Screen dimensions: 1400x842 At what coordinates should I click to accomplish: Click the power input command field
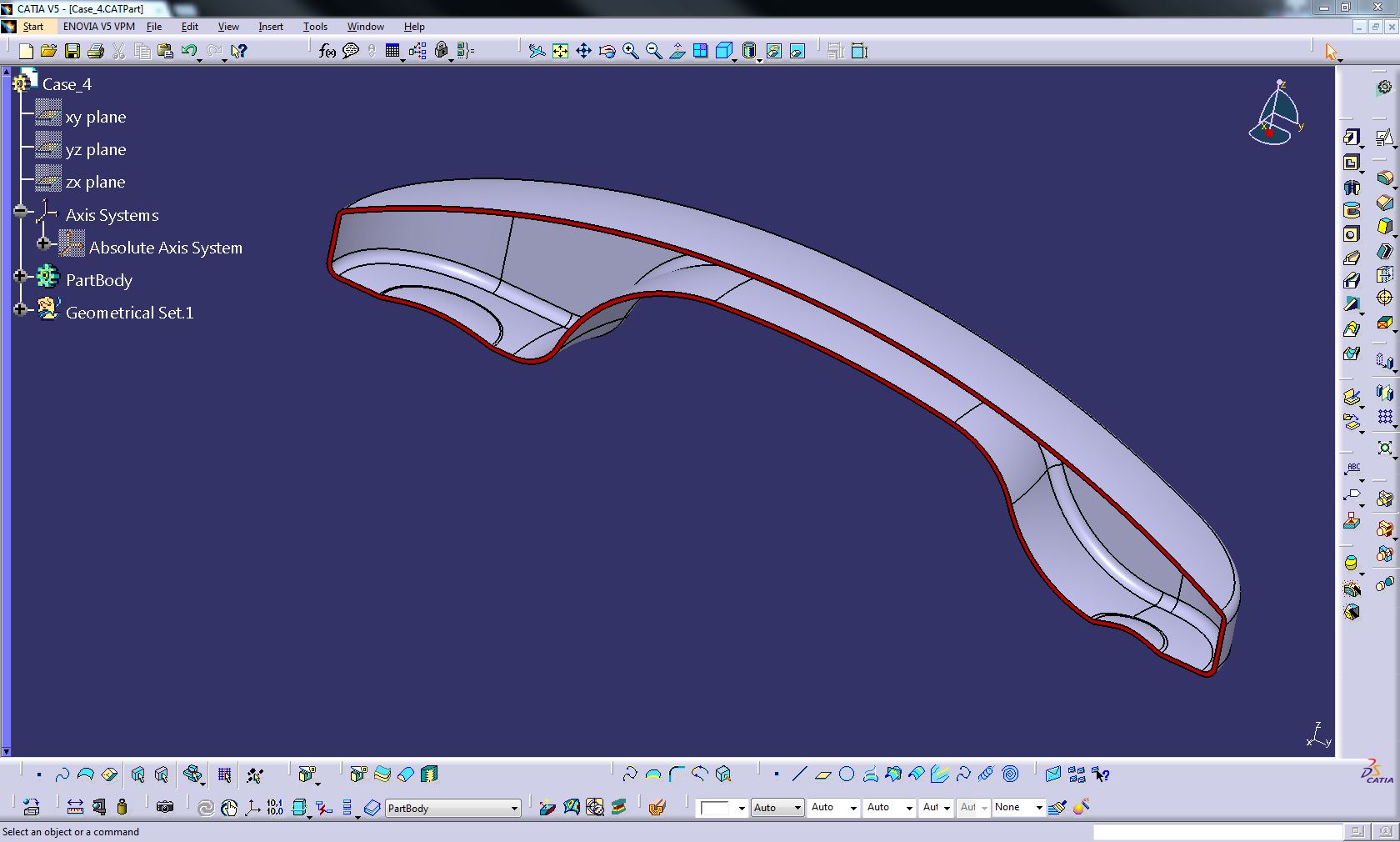[1217, 832]
